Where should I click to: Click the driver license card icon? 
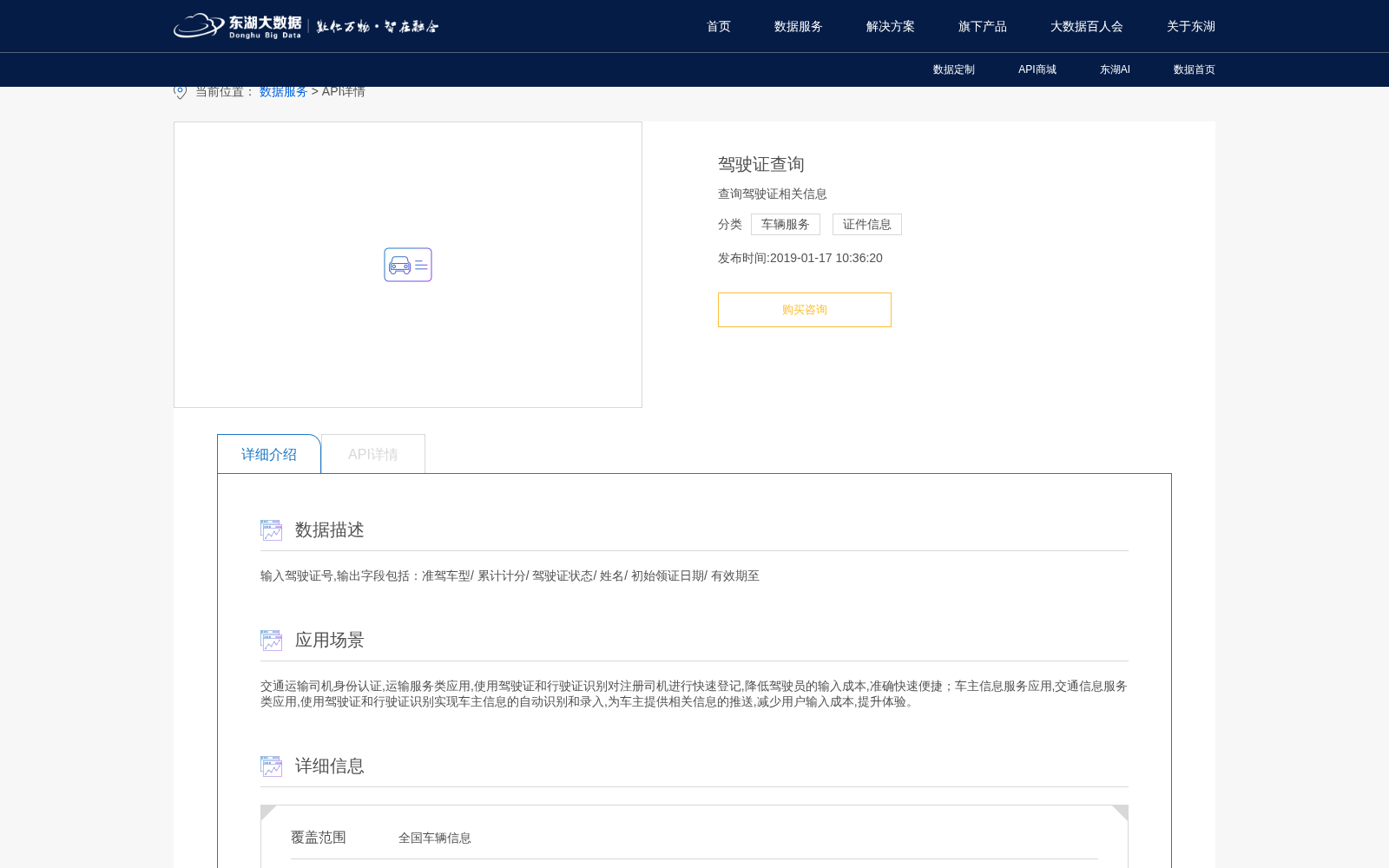[x=408, y=265]
